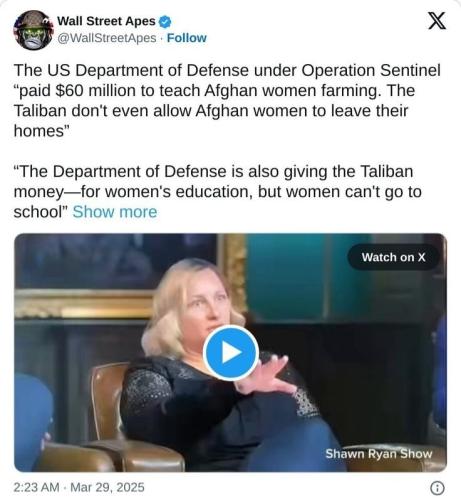Viewport: 461px width, 500px height.
Task: Click the Watch on X button
Action: pyautogui.click(x=393, y=257)
